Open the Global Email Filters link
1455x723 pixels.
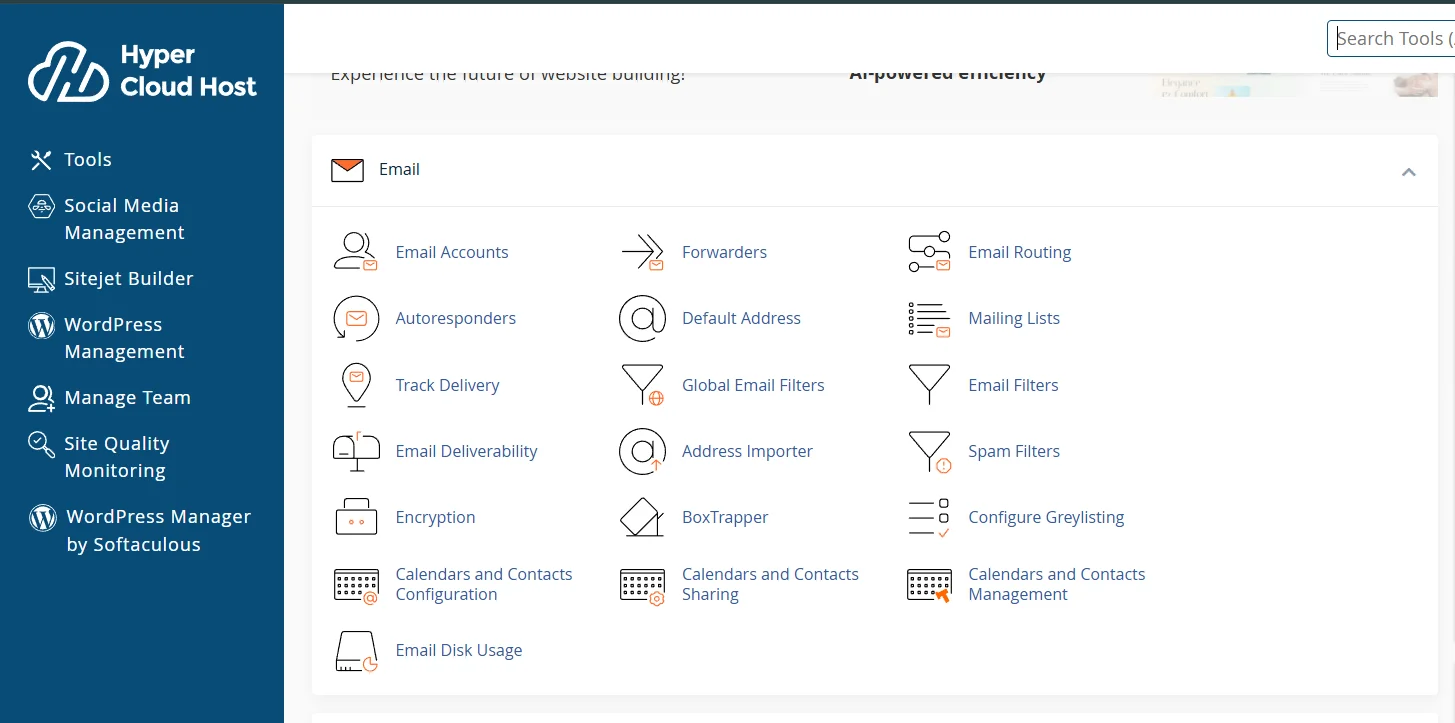click(753, 385)
